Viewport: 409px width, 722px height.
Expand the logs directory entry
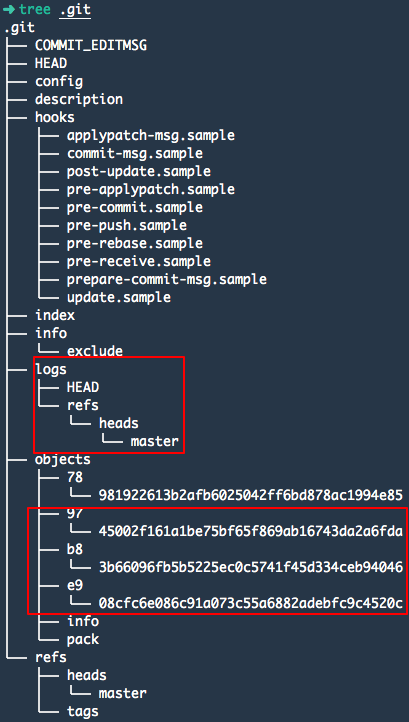(51, 369)
